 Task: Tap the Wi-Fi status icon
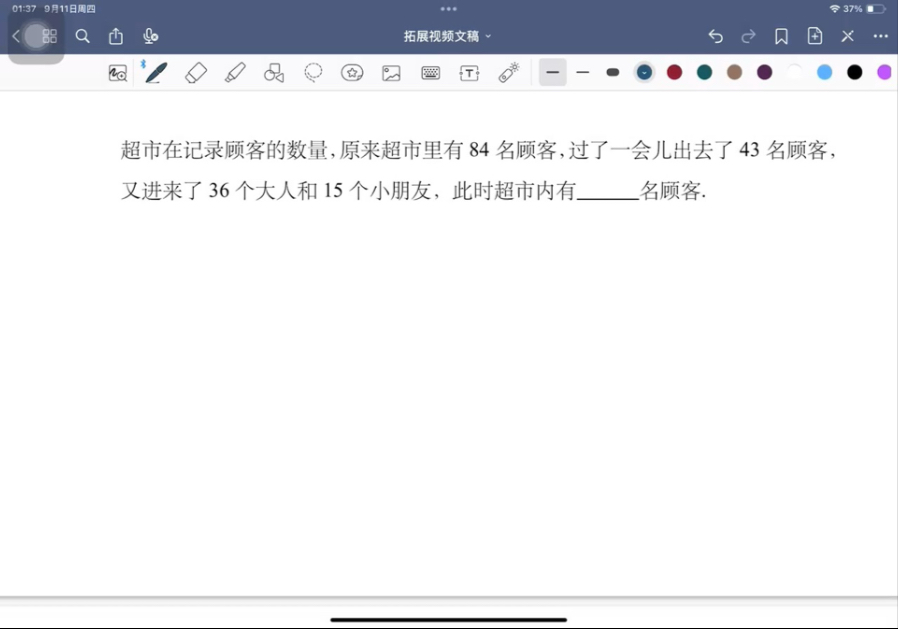coord(834,9)
